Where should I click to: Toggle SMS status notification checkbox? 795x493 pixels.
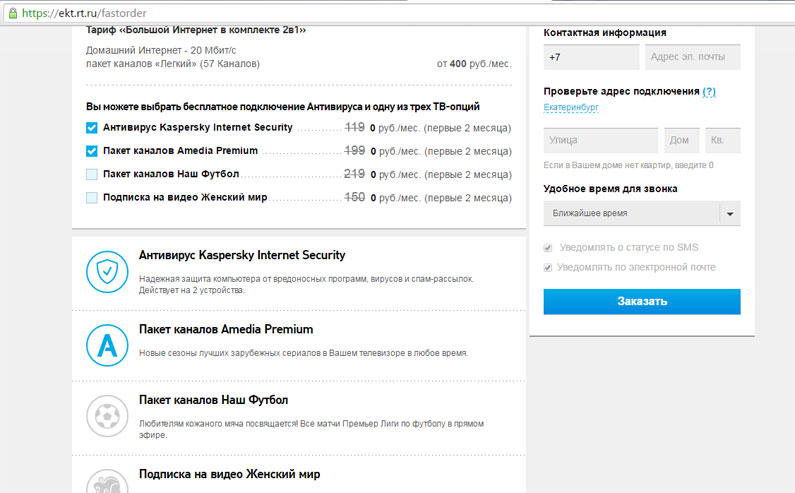548,248
